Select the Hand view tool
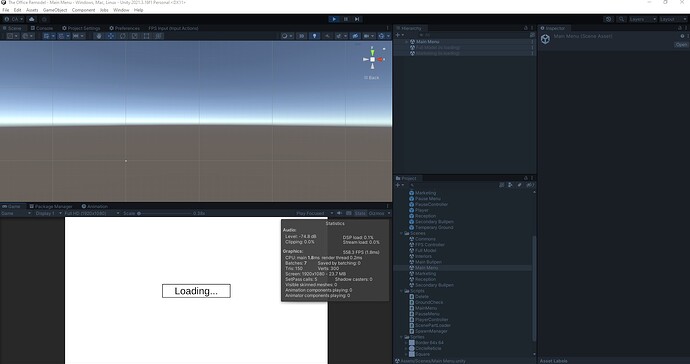Screen dimensions: 690x364 click(x=99, y=36)
